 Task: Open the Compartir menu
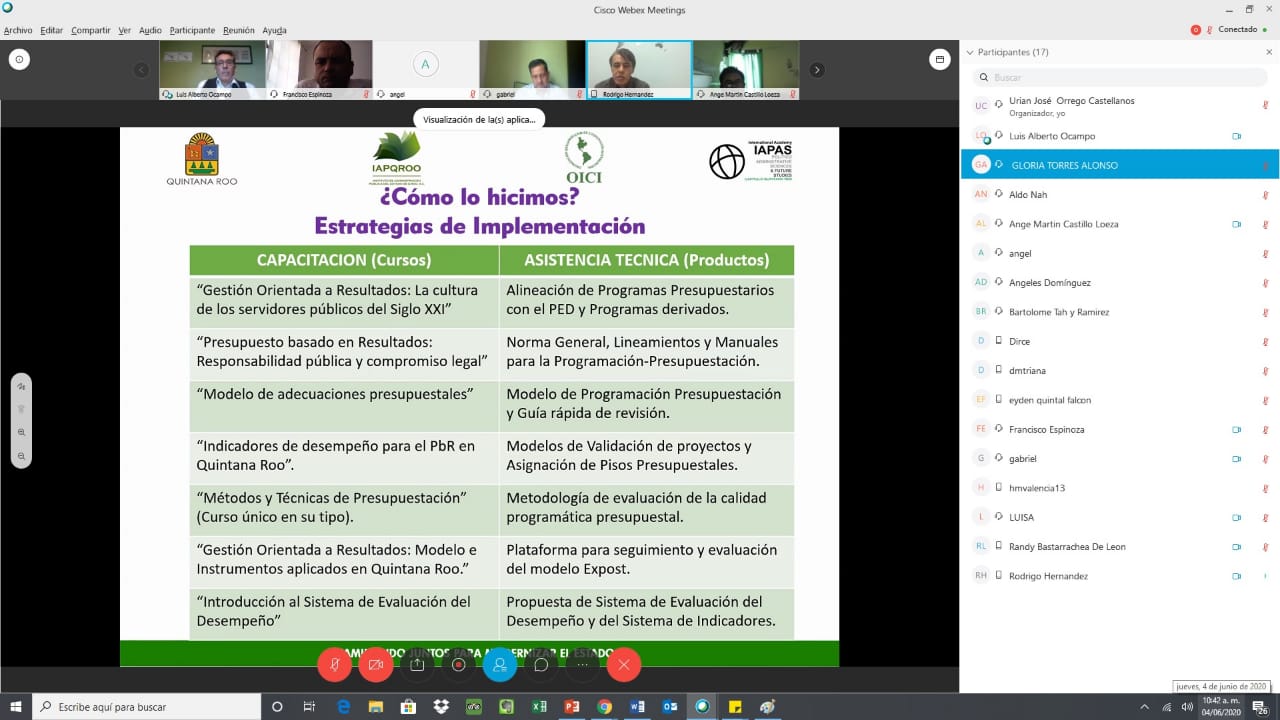click(91, 30)
